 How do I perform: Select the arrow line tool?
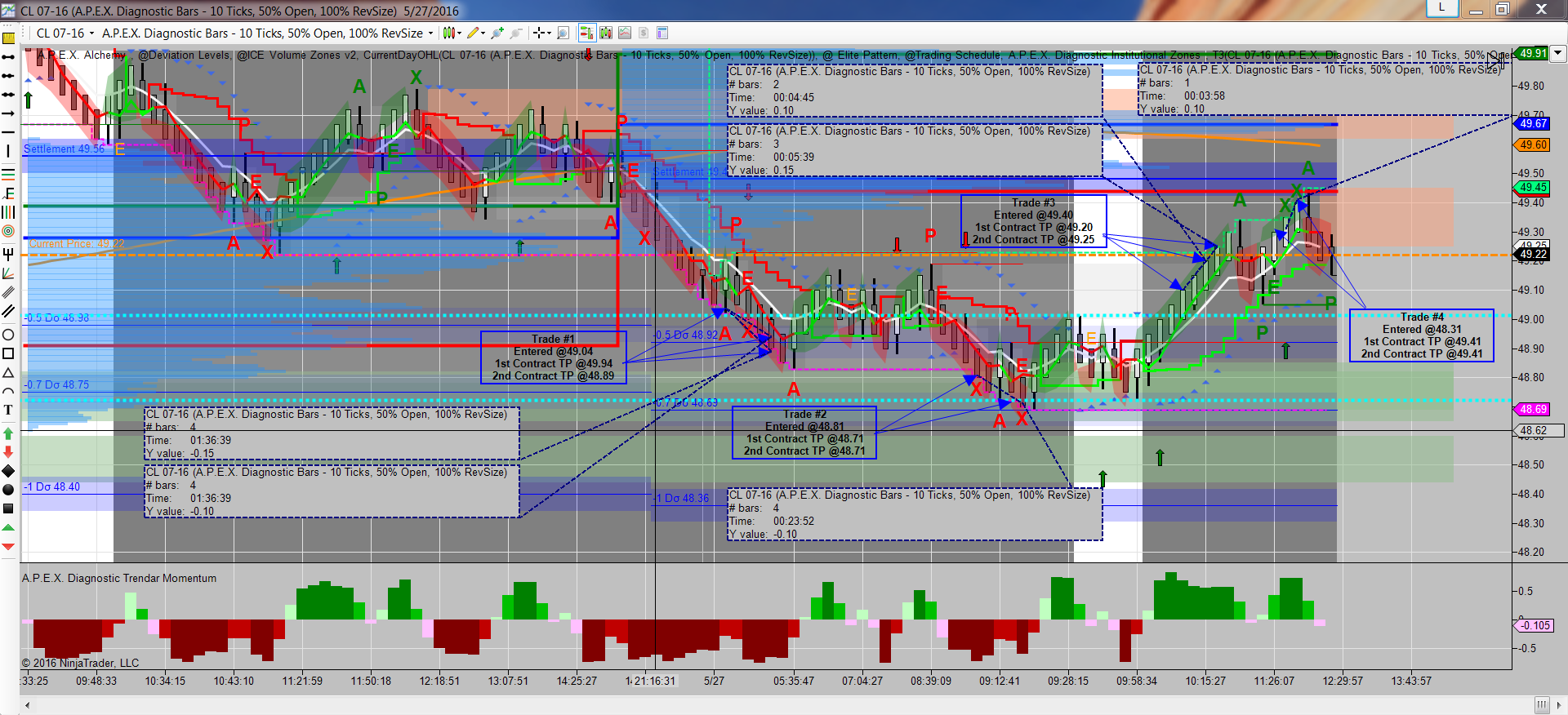(8, 113)
